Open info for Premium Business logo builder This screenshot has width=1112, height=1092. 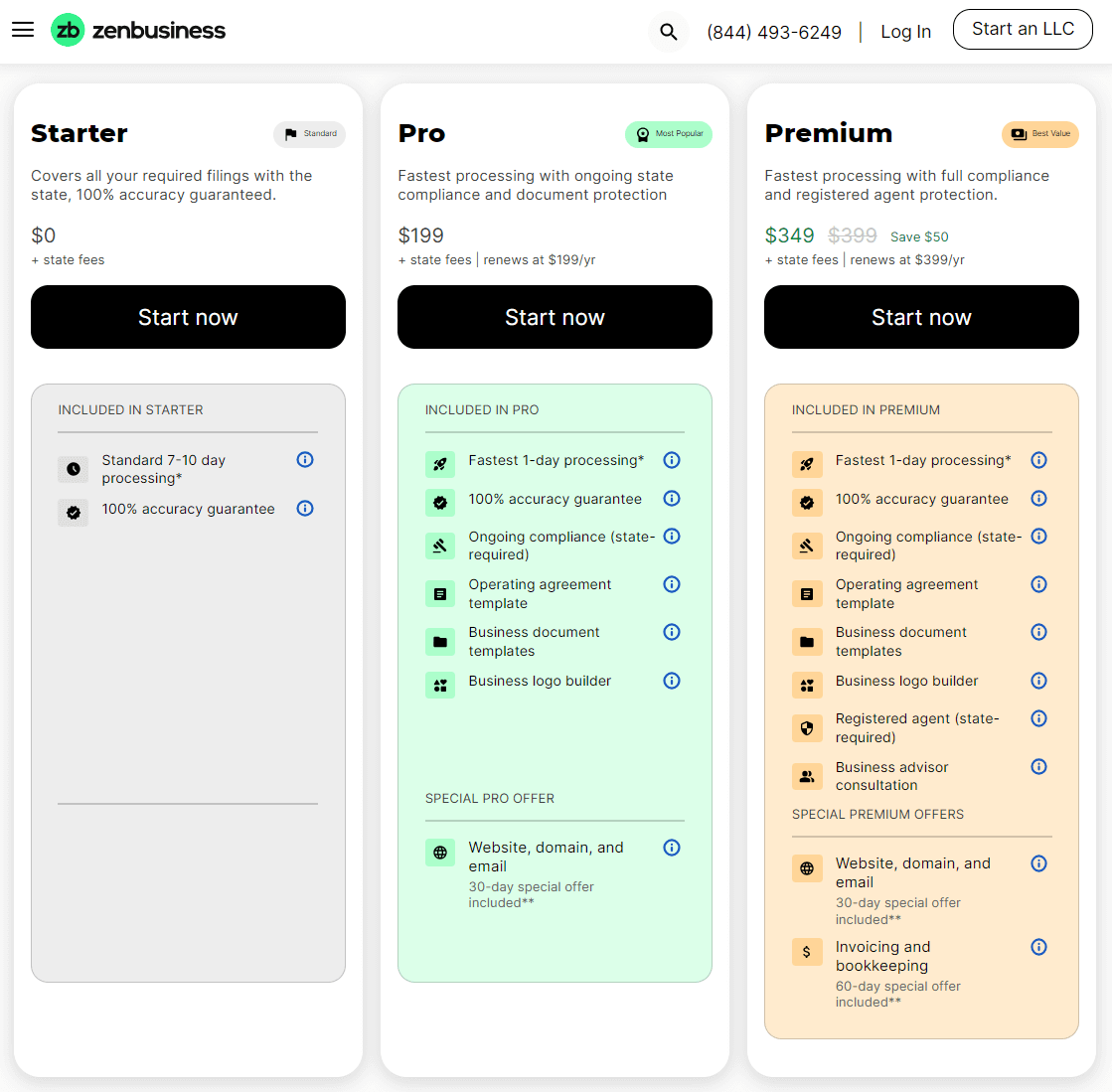tap(1038, 681)
